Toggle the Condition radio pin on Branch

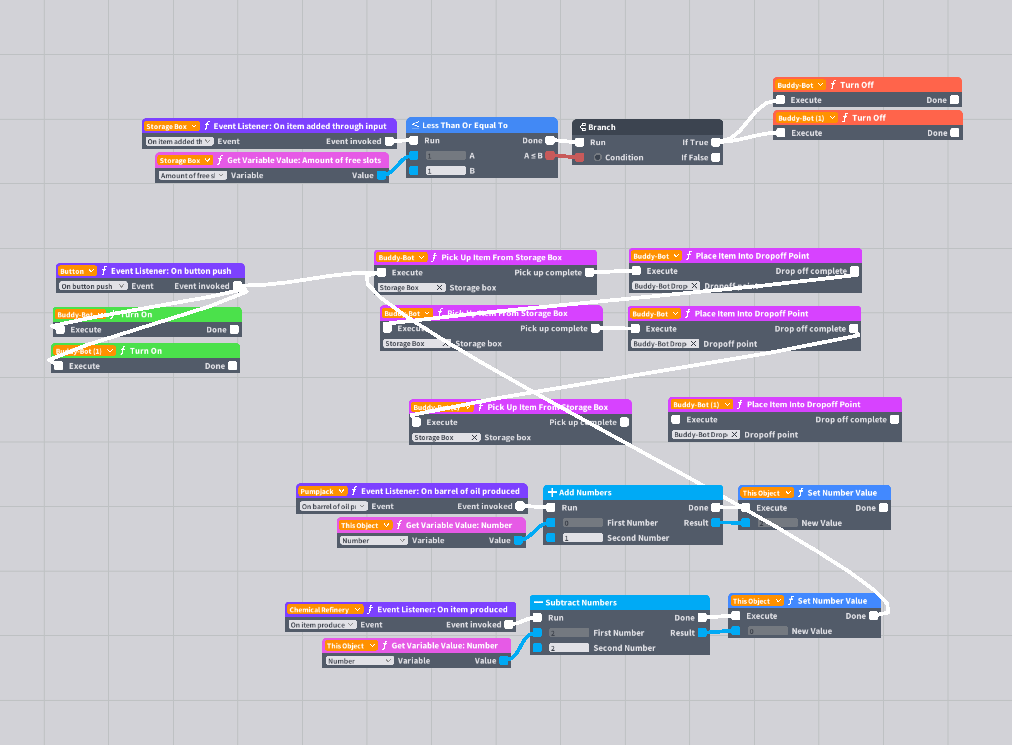pyautogui.click(x=597, y=158)
